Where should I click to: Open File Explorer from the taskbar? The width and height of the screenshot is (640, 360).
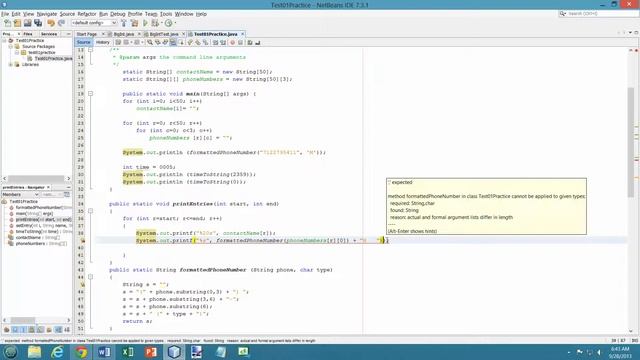pos(34,352)
